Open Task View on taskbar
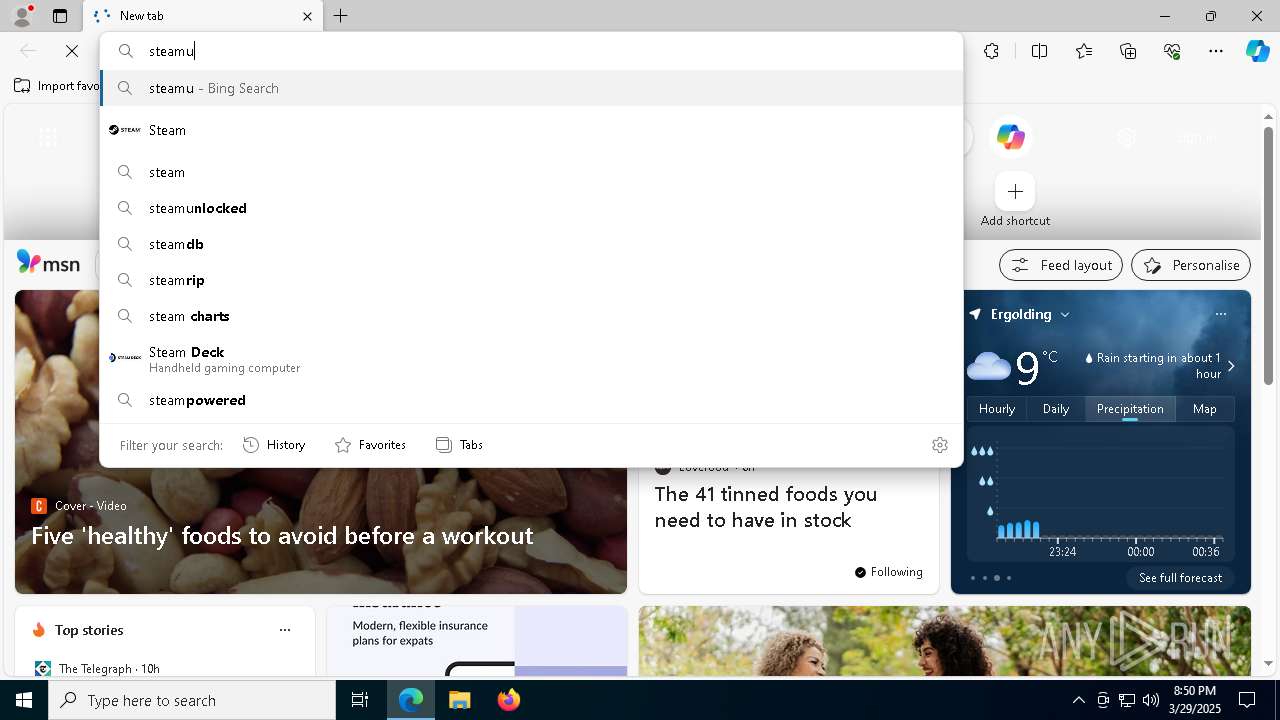Viewport: 1280px width, 720px height. (360, 700)
